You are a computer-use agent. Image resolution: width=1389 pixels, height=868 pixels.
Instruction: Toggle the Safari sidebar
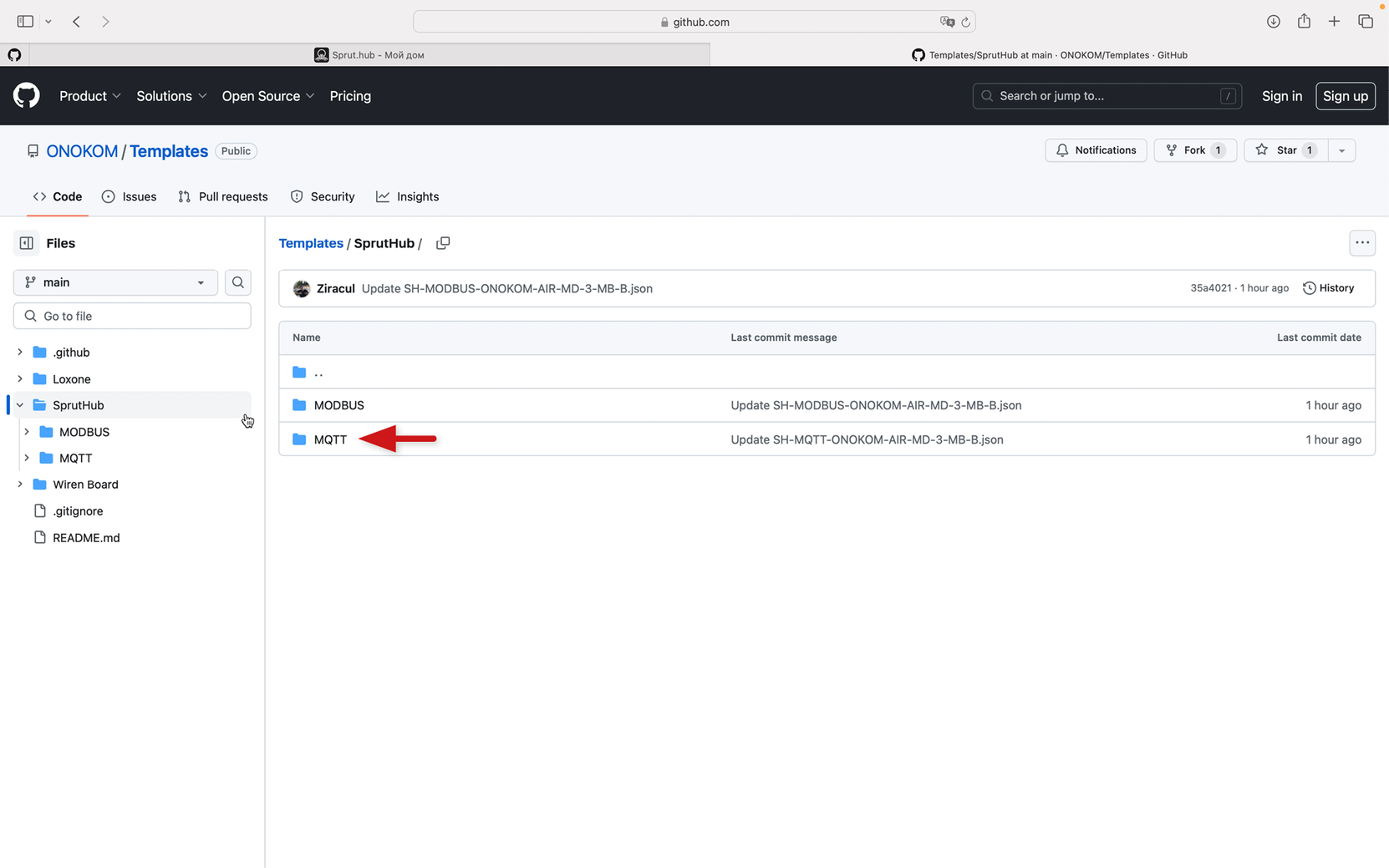tap(25, 22)
